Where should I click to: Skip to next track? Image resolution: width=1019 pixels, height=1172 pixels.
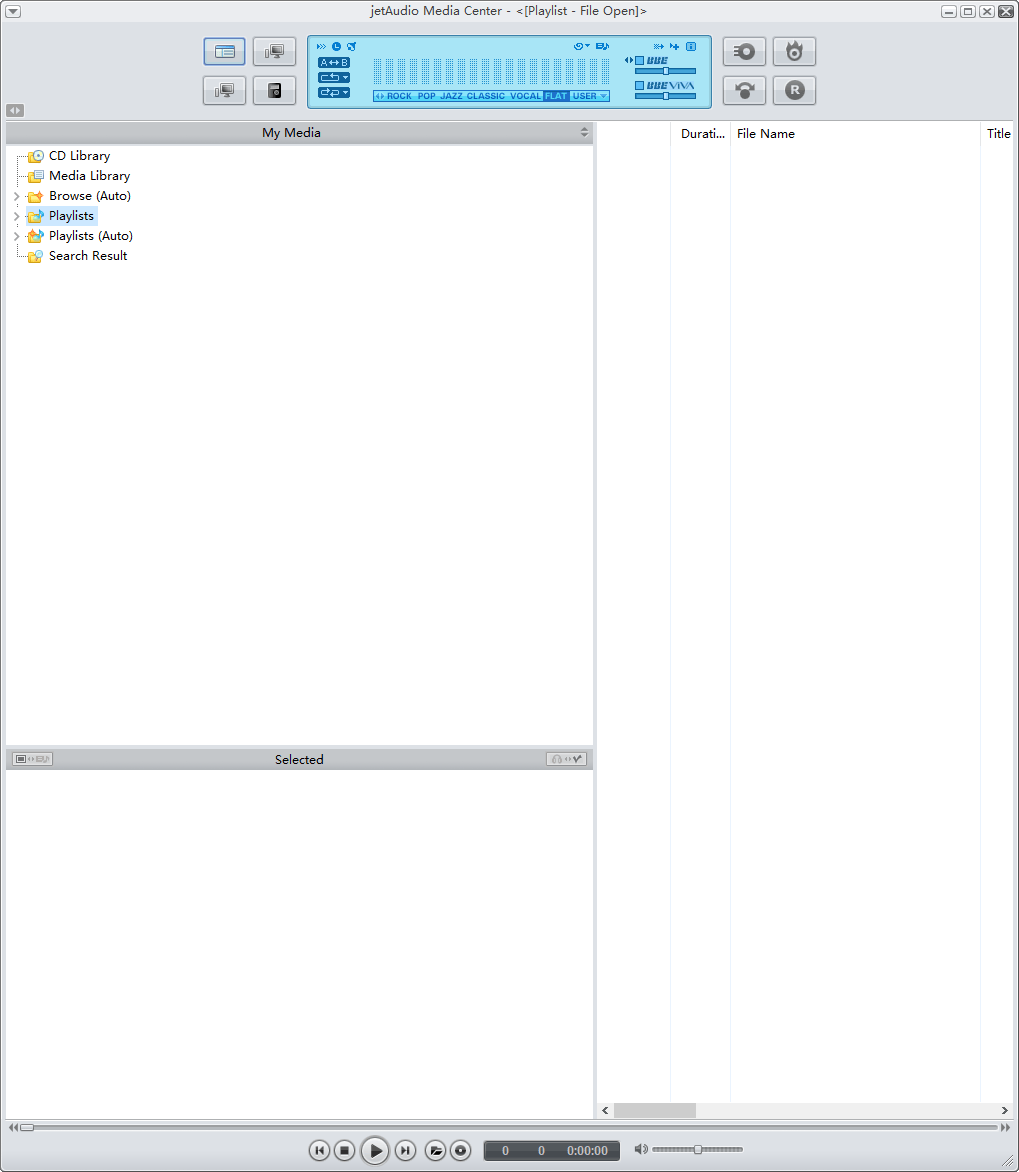tap(405, 1150)
